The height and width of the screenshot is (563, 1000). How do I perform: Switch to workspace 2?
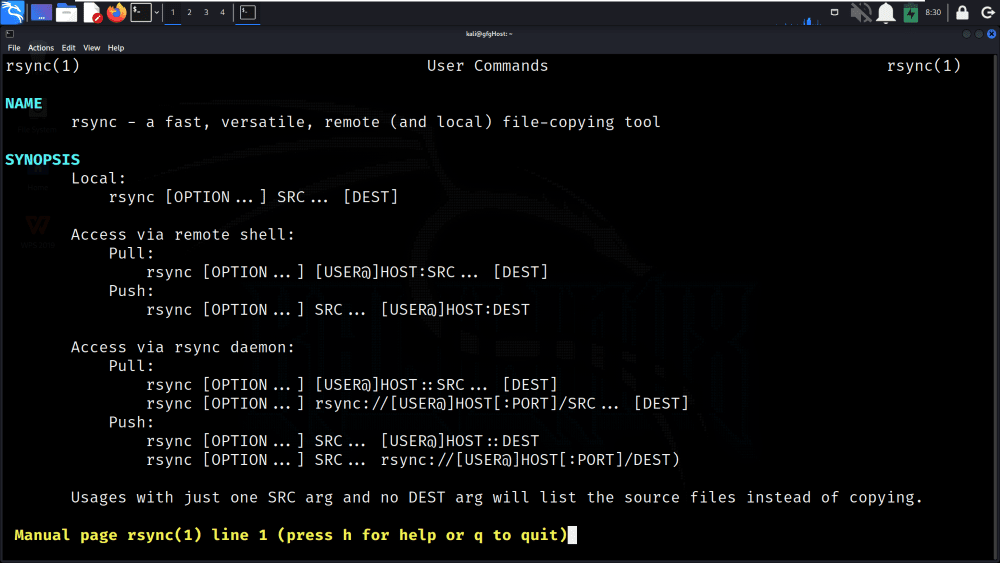[189, 12]
